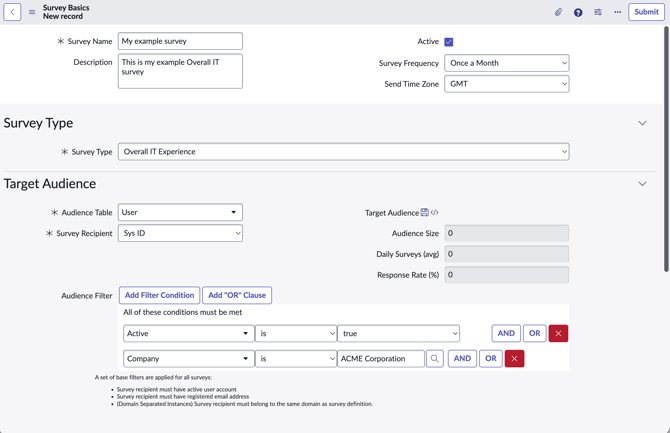Open the help question mark icon
The image size is (670, 433).
click(x=578, y=12)
